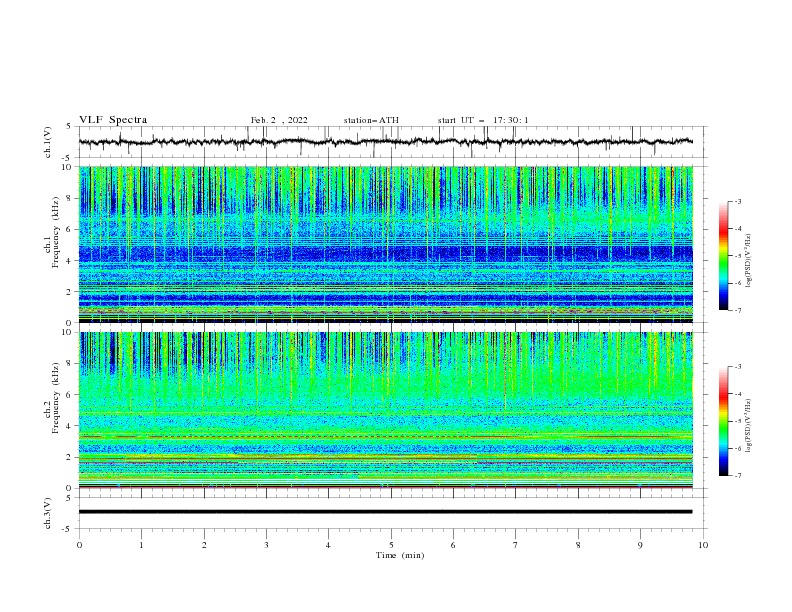Image resolution: width=792 pixels, height=612 pixels.
Task: Click the "start UT = 17:30: 1" header text
Action: 483,120
